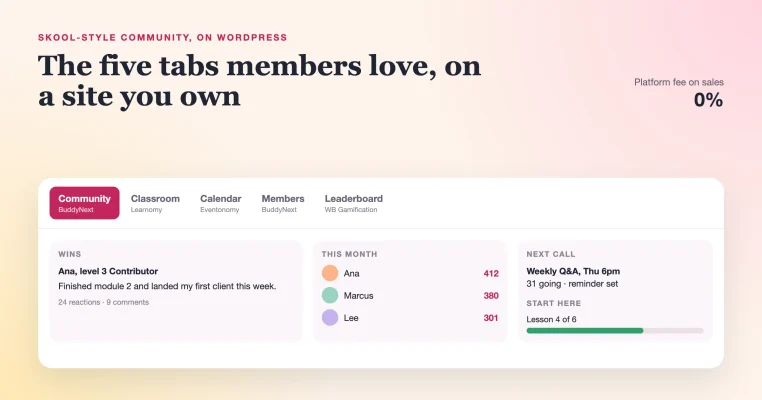
Task: Select Lee's score 301
Action: point(491,318)
